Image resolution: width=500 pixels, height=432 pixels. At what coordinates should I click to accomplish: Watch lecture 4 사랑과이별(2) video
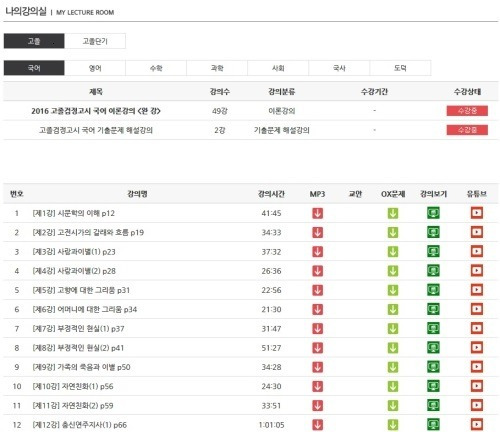tap(433, 271)
